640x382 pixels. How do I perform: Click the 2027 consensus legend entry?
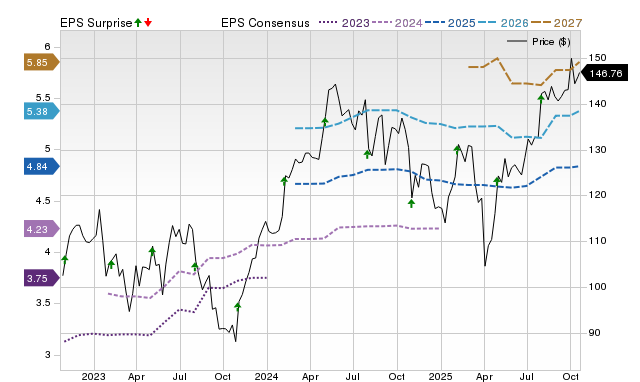pyautogui.click(x=556, y=23)
